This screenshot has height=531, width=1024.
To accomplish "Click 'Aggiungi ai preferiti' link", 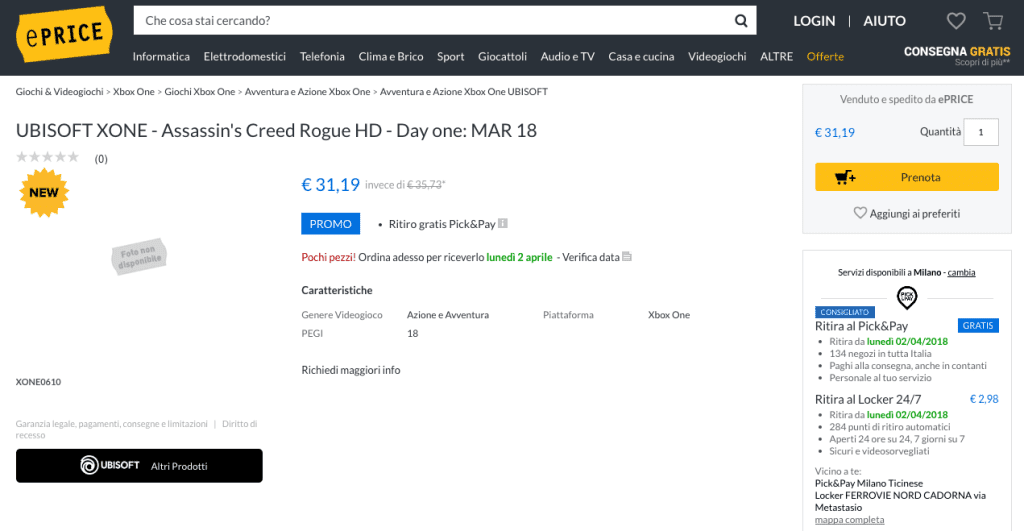I will (914, 214).
